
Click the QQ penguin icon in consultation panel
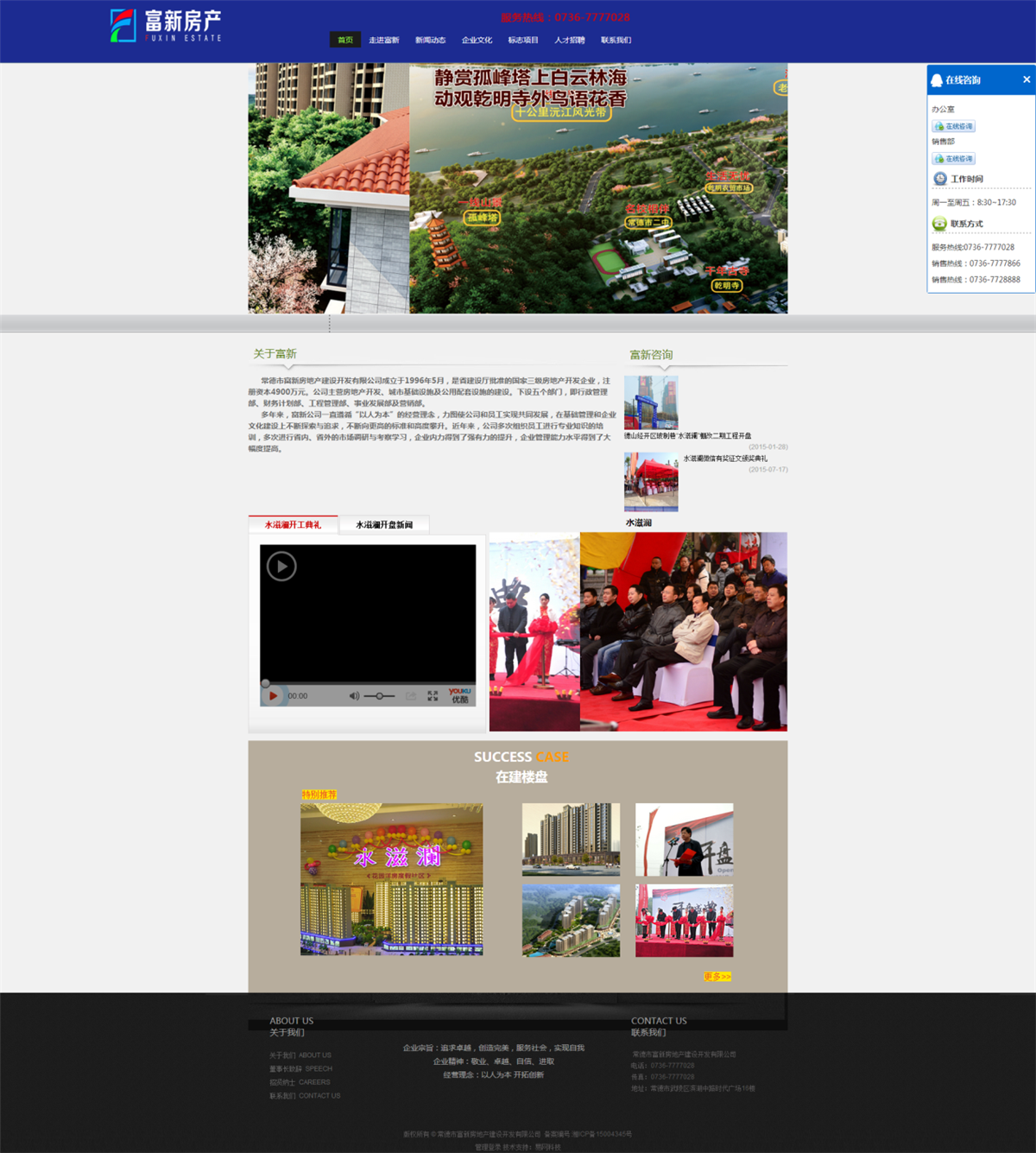937,80
